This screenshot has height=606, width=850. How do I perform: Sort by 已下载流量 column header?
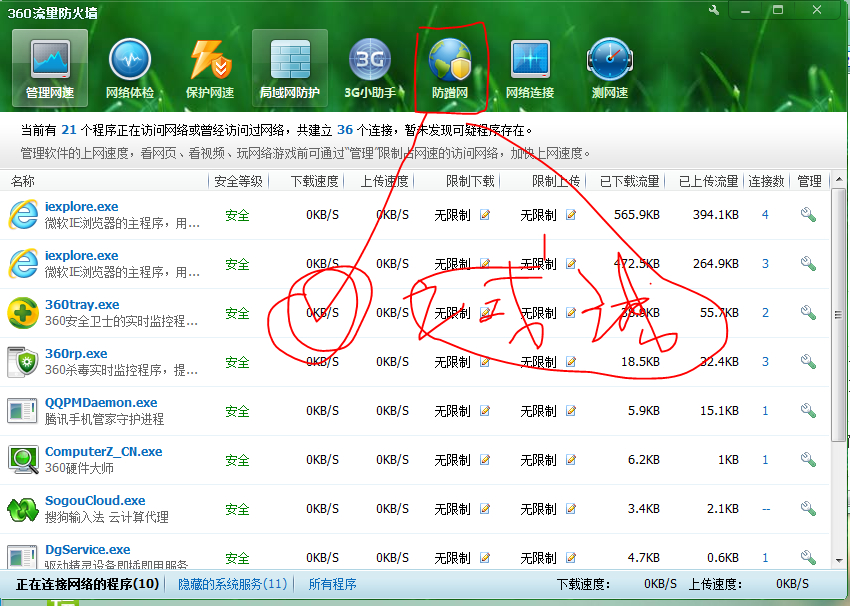point(629,181)
